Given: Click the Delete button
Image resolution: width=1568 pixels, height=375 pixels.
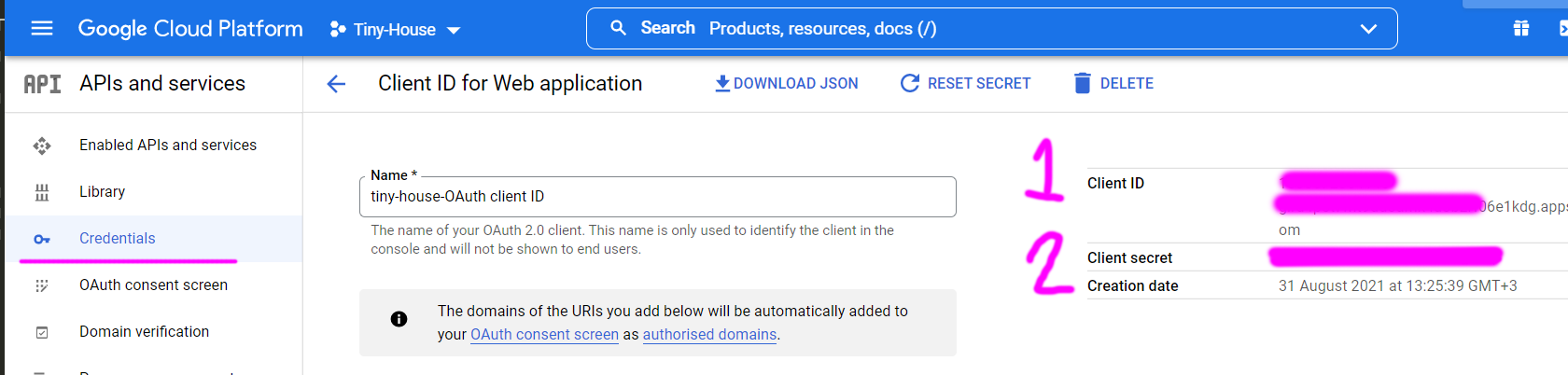Looking at the screenshot, I should 1113,83.
